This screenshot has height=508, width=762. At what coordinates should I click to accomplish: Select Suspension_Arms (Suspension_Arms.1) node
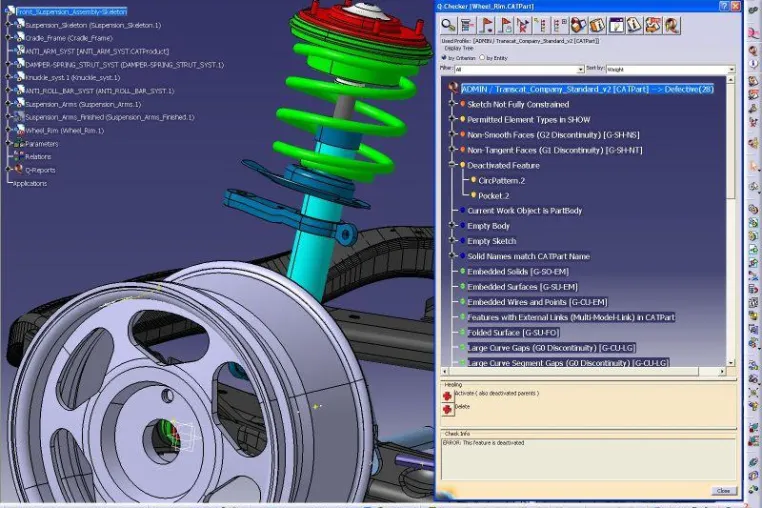[83, 104]
